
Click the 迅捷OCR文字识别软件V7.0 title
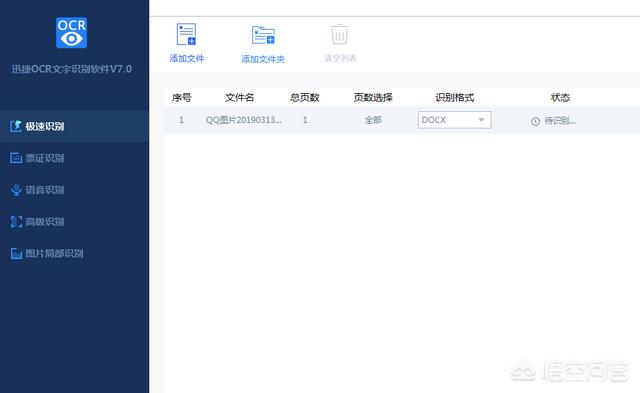click(x=72, y=69)
